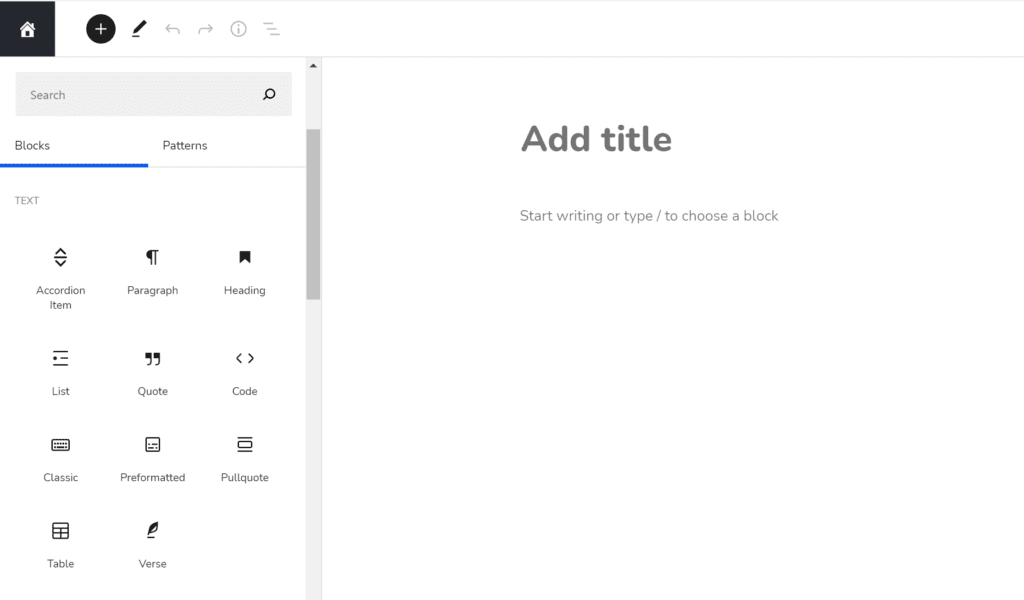The height and width of the screenshot is (600, 1024).
Task: Switch to the Patterns tab
Action: pyautogui.click(x=184, y=145)
